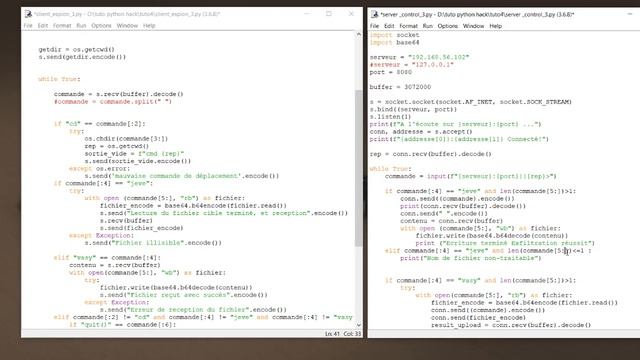Click the 'contenu = s.recv(buffer)' line
640x360 pixels.
[x=115, y=265]
